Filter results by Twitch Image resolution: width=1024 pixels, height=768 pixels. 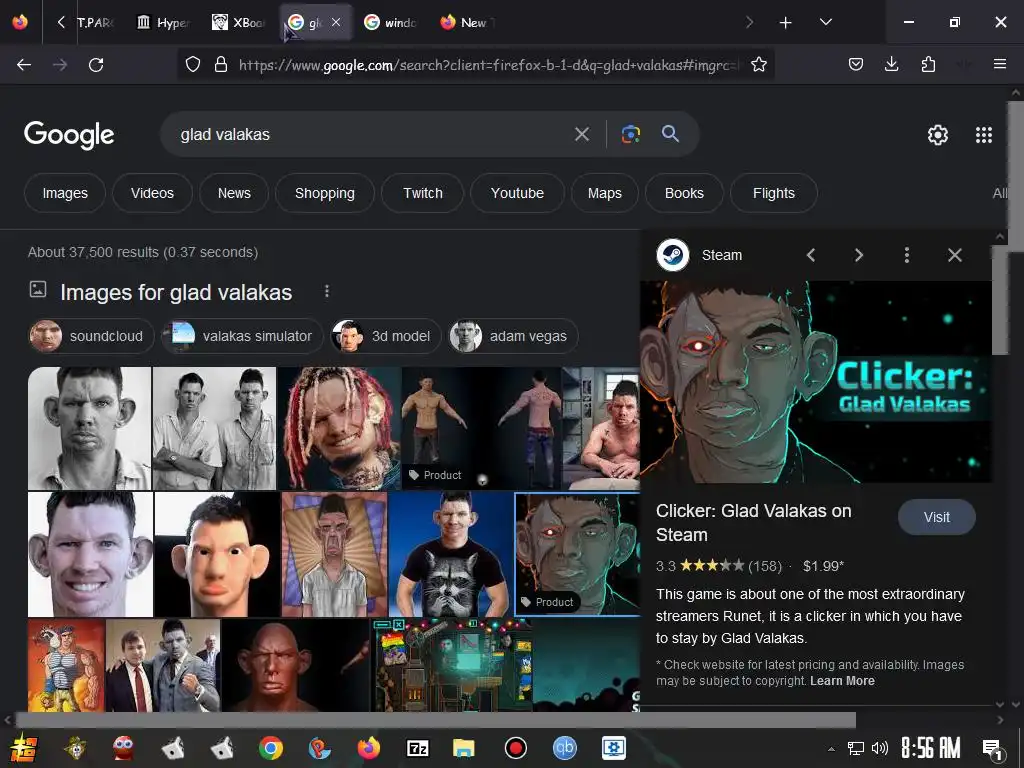[x=423, y=193]
